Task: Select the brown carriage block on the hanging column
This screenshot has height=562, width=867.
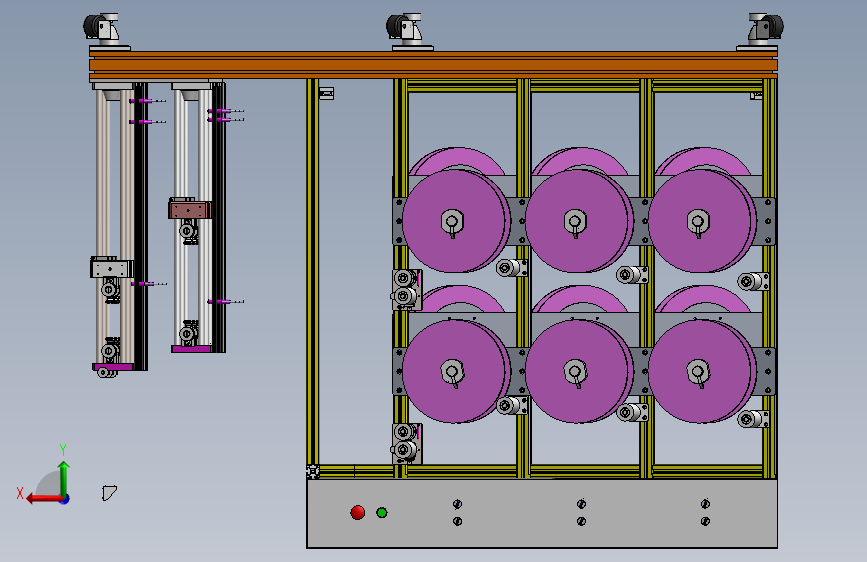Action: (189, 209)
